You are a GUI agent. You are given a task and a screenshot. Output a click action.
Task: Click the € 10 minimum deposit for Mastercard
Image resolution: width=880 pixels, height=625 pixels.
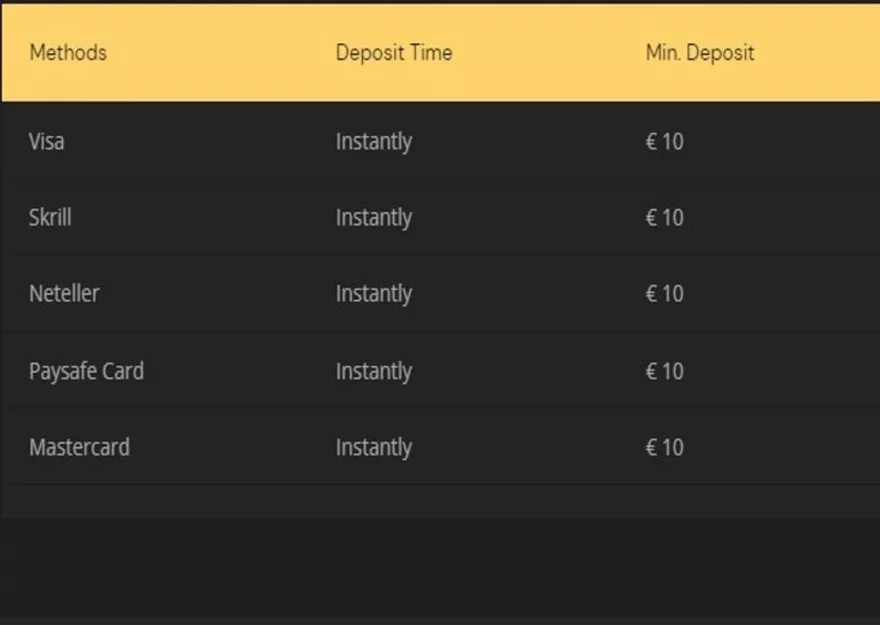click(x=665, y=447)
